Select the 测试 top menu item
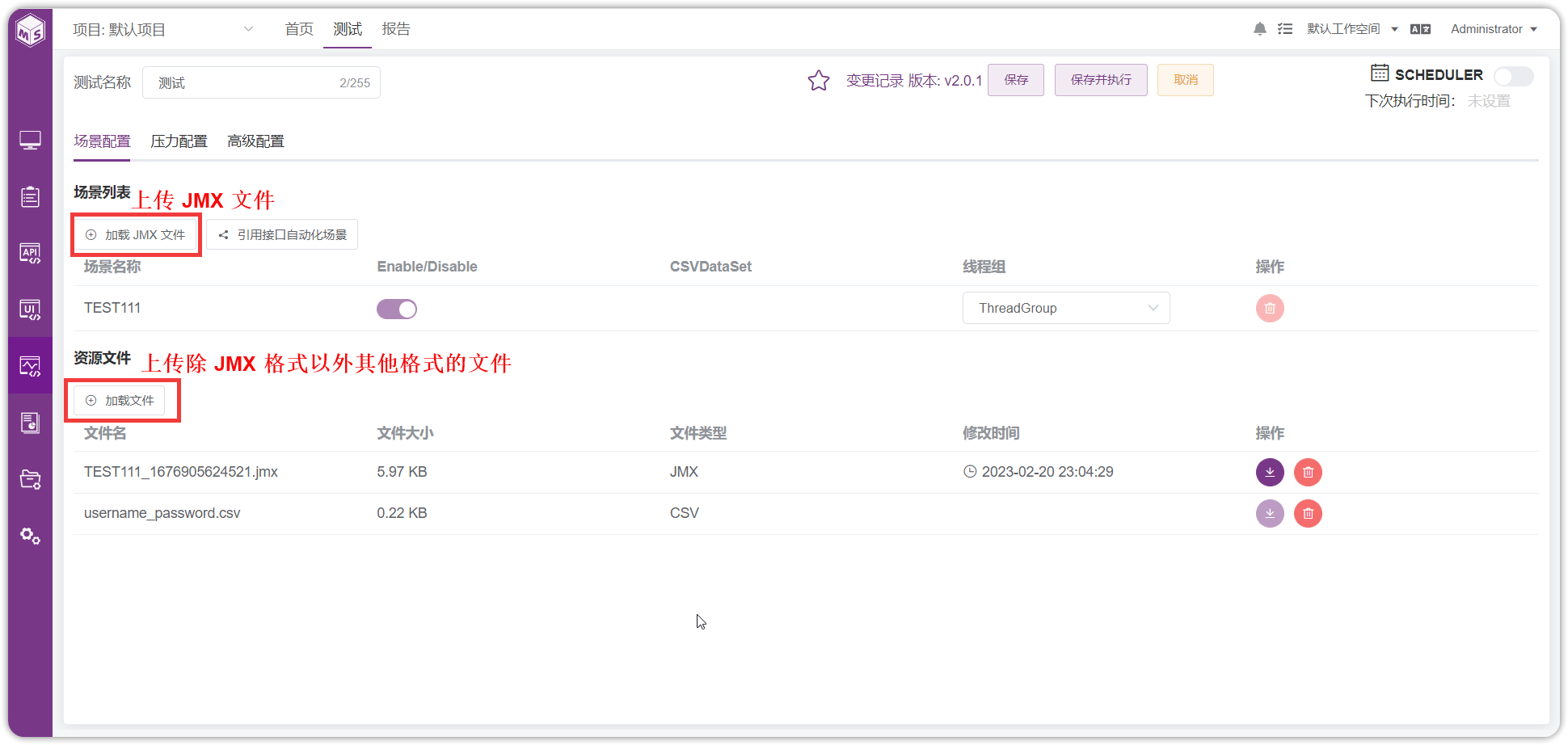1568x745 pixels. [x=348, y=29]
